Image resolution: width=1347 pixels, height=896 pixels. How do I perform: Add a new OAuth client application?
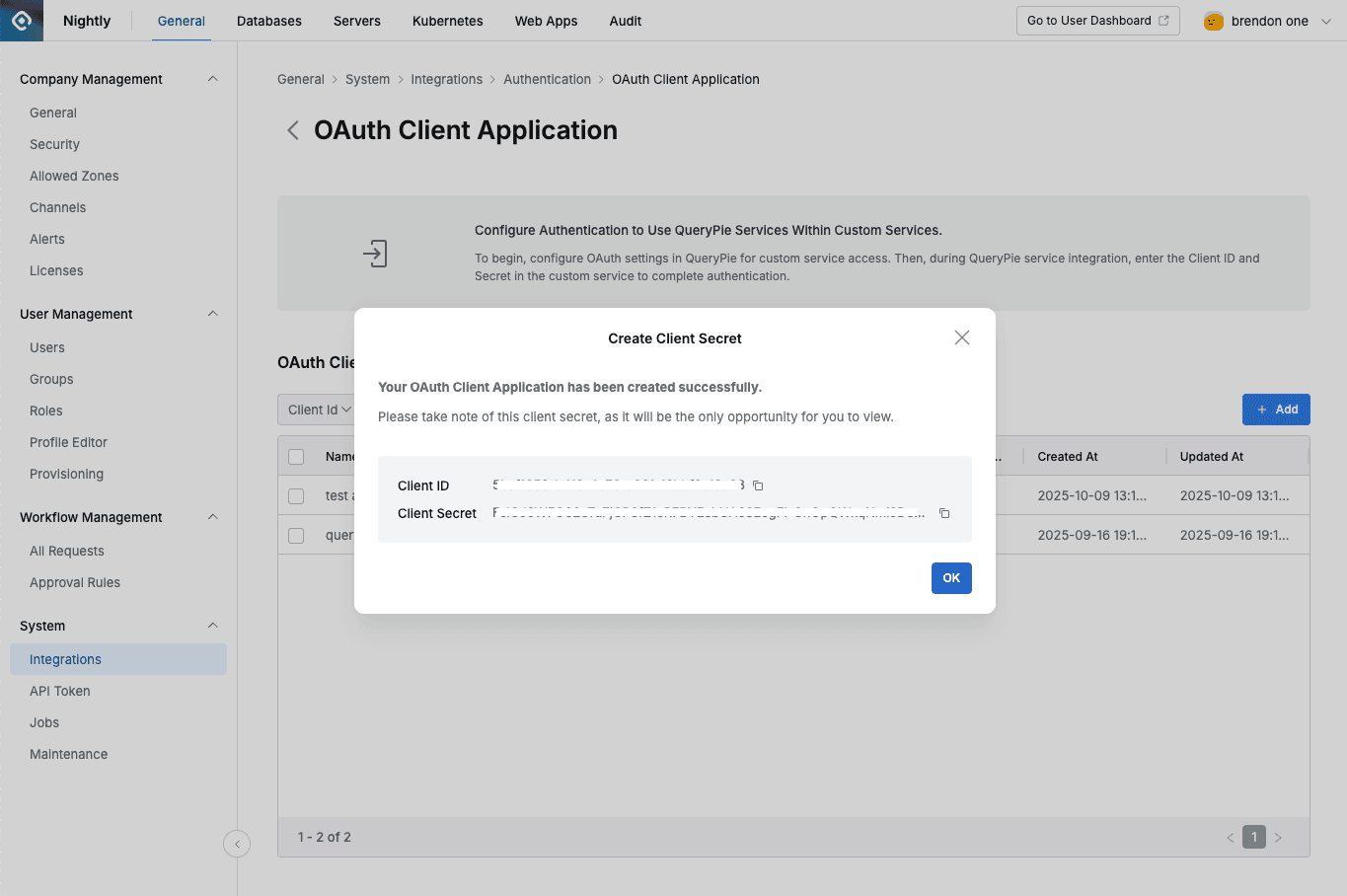click(x=1275, y=409)
